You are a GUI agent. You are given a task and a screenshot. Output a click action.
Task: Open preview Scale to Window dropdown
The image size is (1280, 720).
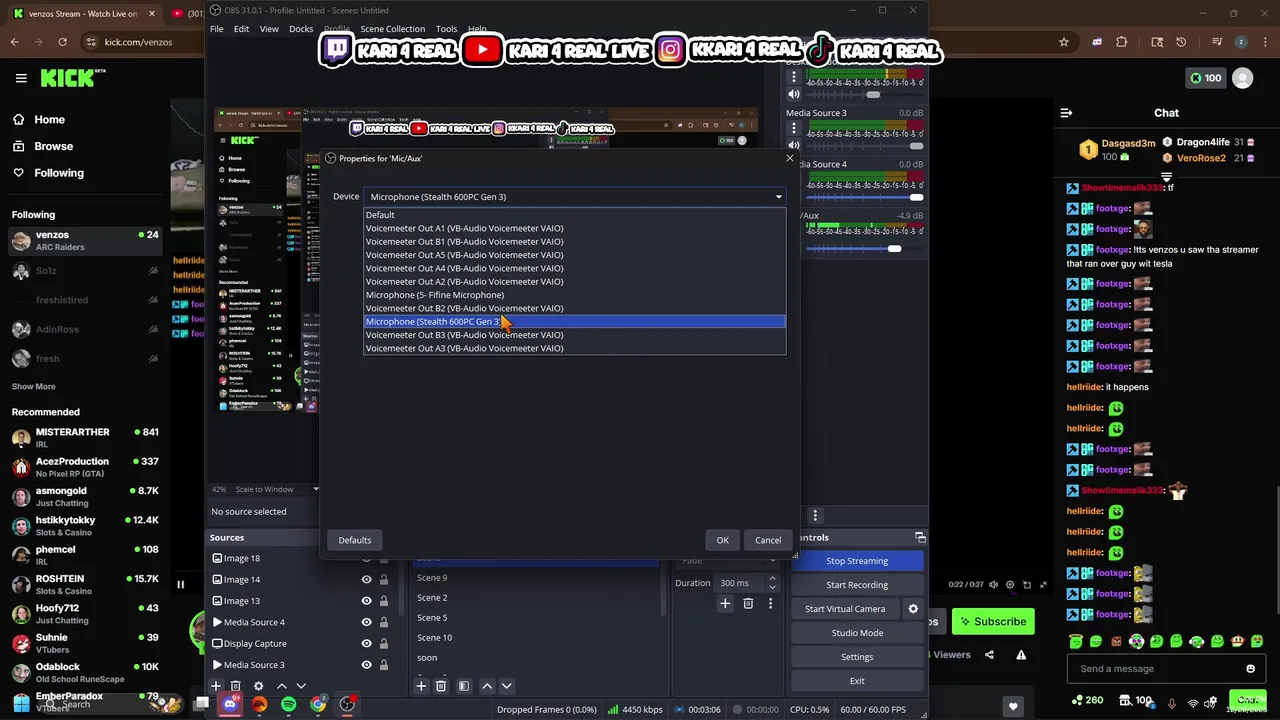pyautogui.click(x=275, y=489)
